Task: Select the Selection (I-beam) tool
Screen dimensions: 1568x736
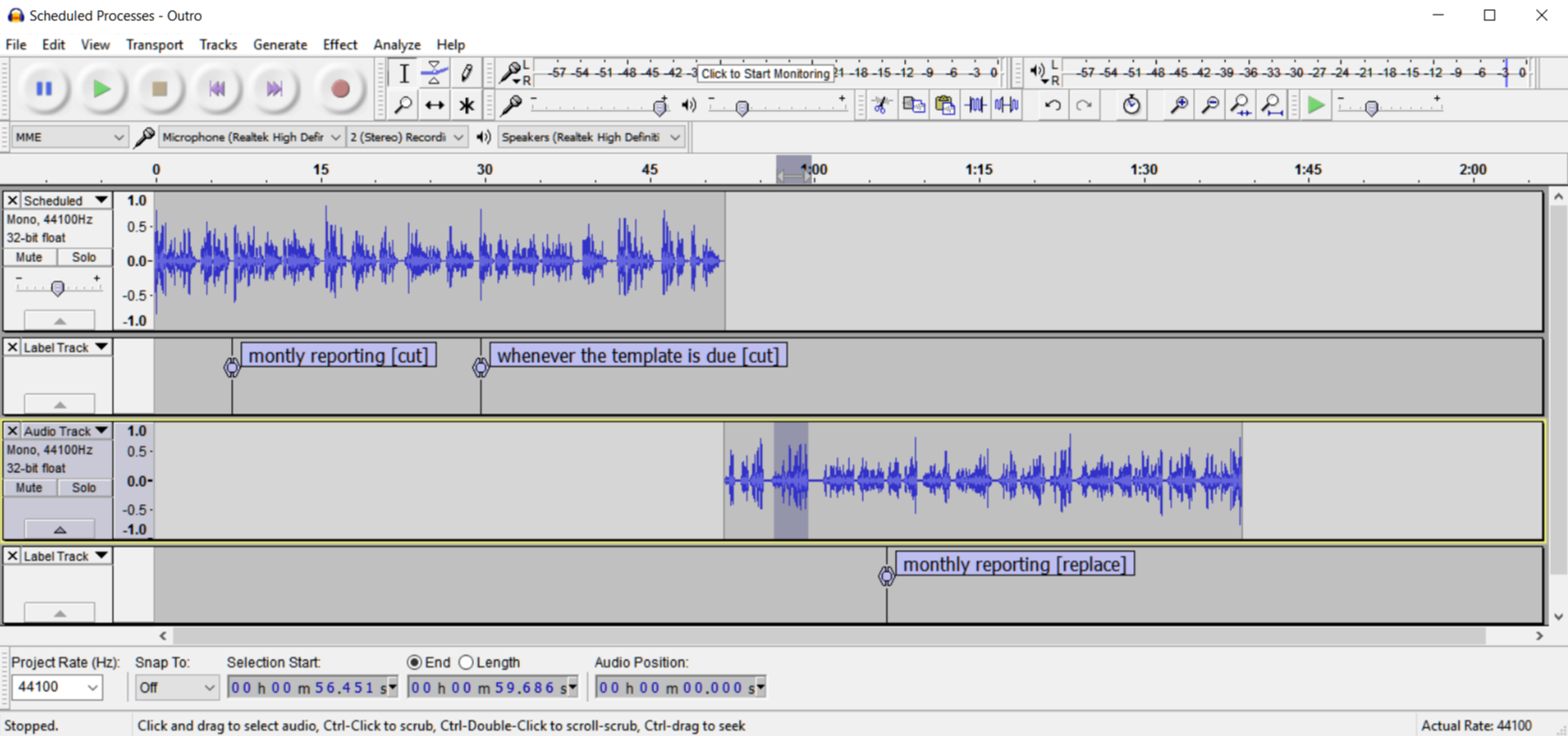Action: click(403, 73)
